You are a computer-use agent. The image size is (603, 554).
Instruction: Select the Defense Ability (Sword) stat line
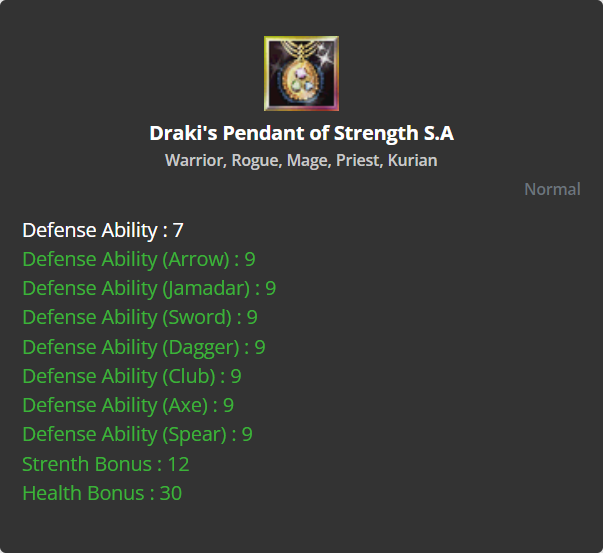[x=140, y=317]
